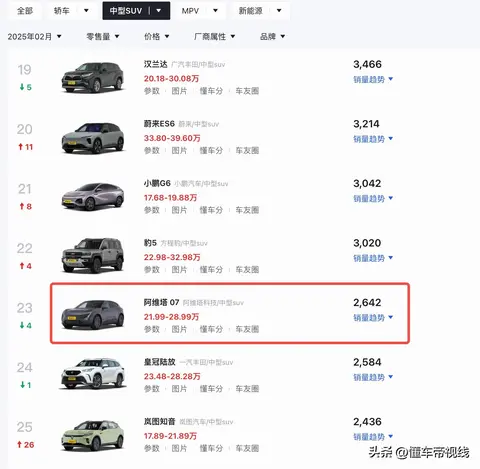The height and width of the screenshot is (469, 480).
Task: Open 图片 link for 皇冠陆放
Action: coord(179,389)
